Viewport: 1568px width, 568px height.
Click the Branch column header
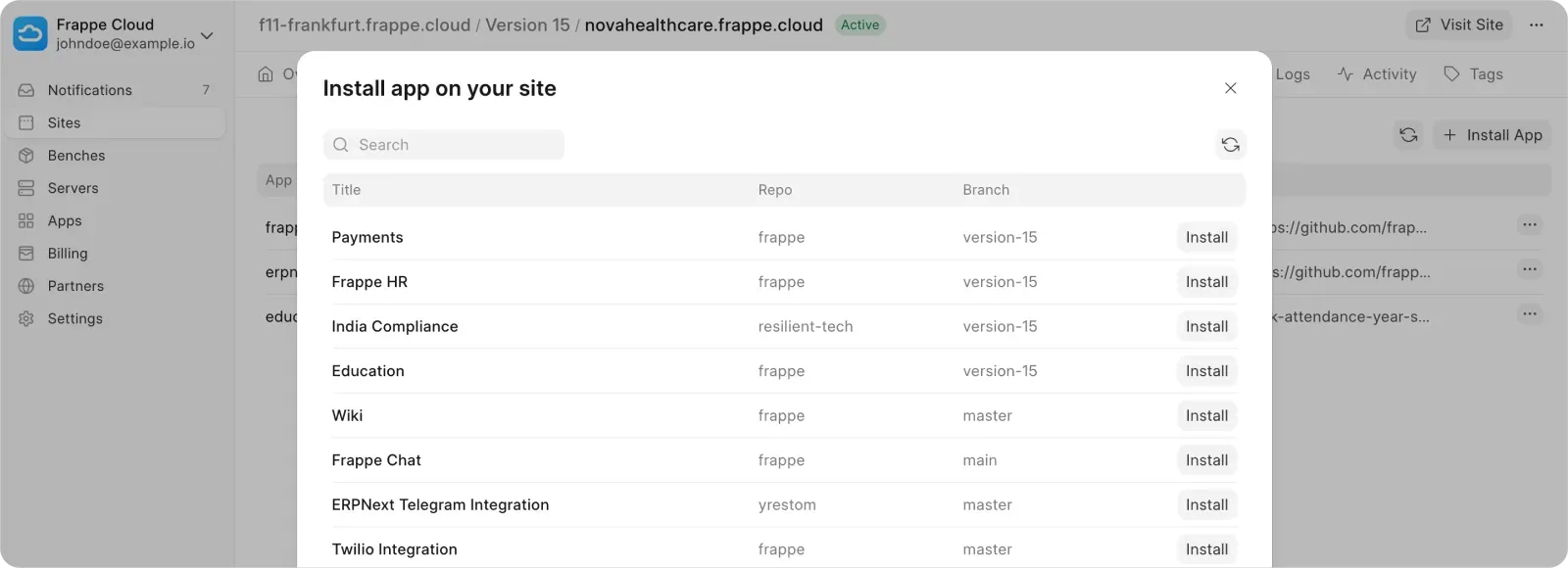[x=986, y=190]
